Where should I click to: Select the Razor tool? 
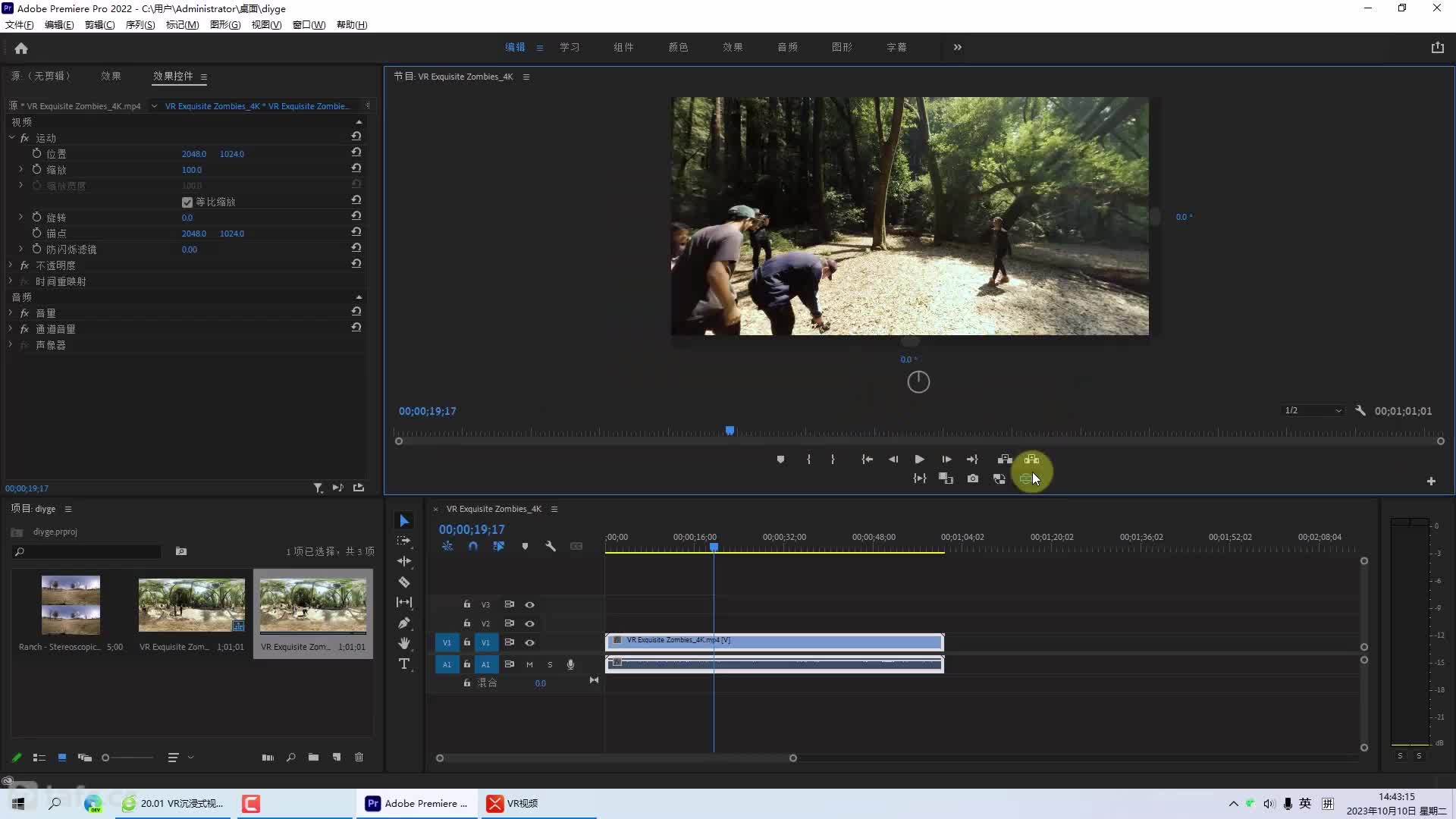tap(404, 582)
